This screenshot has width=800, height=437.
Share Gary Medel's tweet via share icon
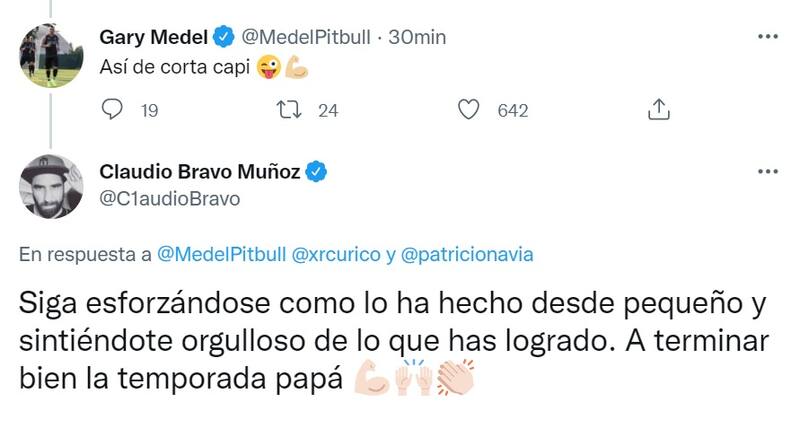coord(660,110)
